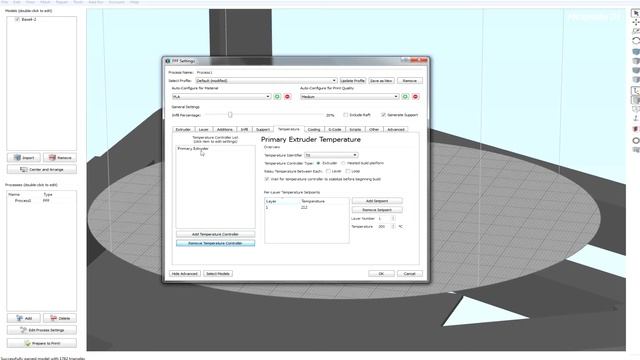The width and height of the screenshot is (640, 360).
Task: Select the move/translate tool in right toolbar
Action: click(x=636, y=22)
